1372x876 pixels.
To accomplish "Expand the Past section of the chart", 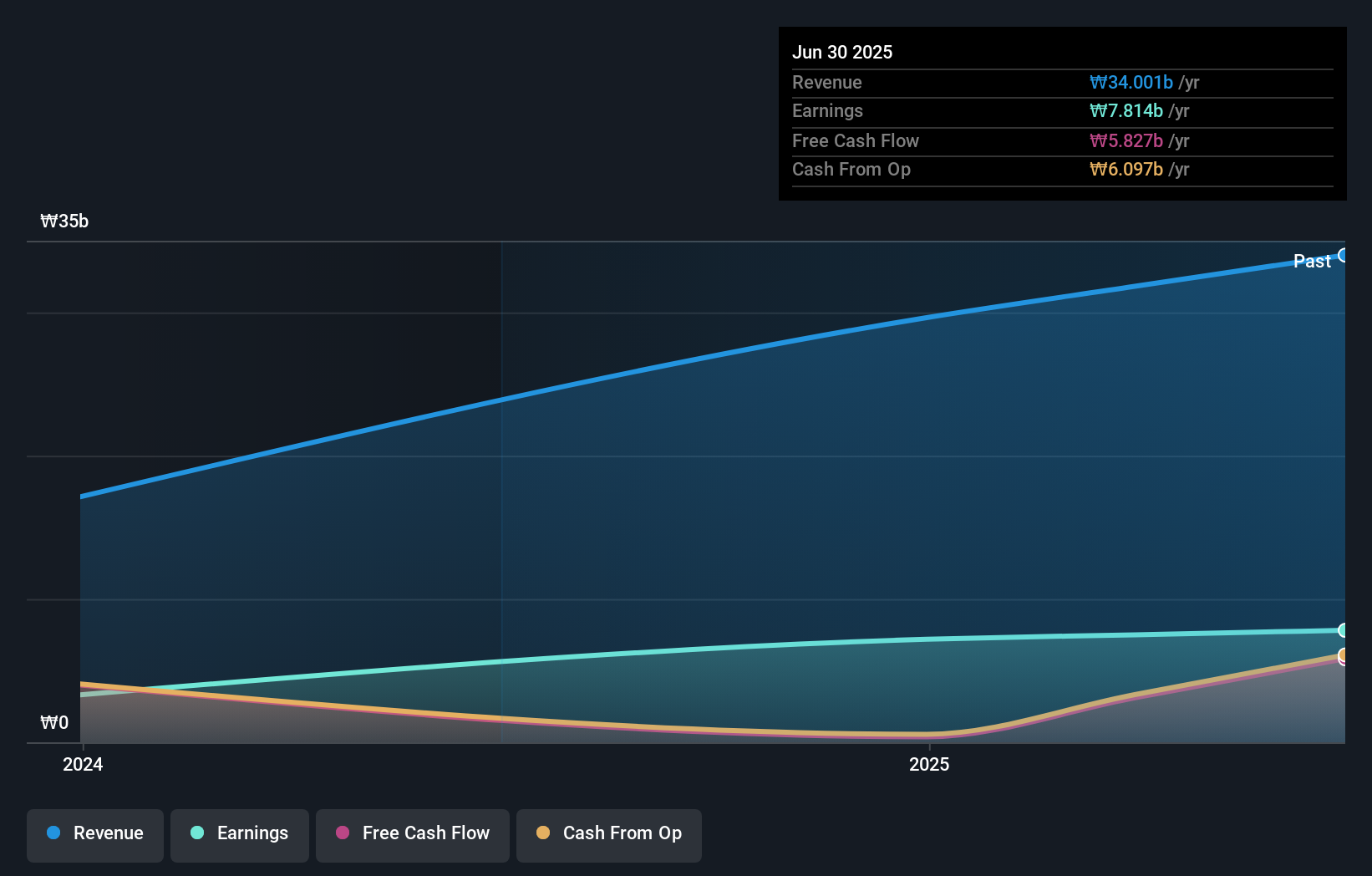I will click(1312, 261).
